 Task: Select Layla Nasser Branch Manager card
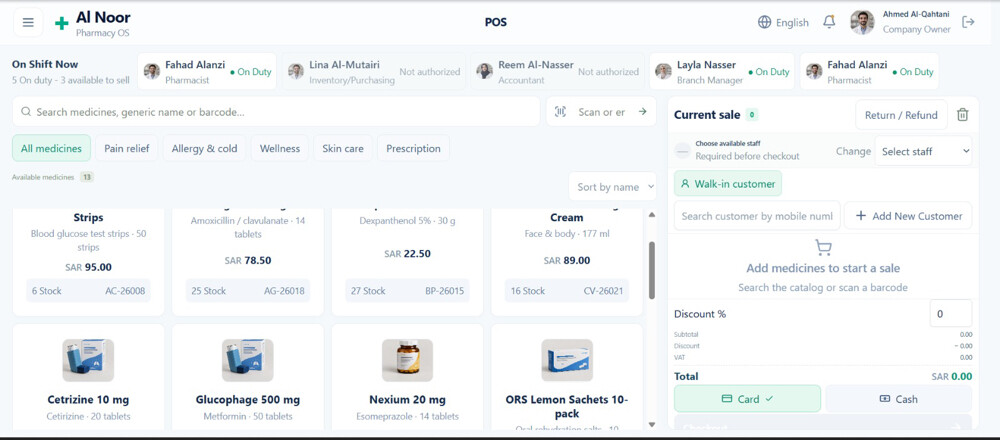722,71
